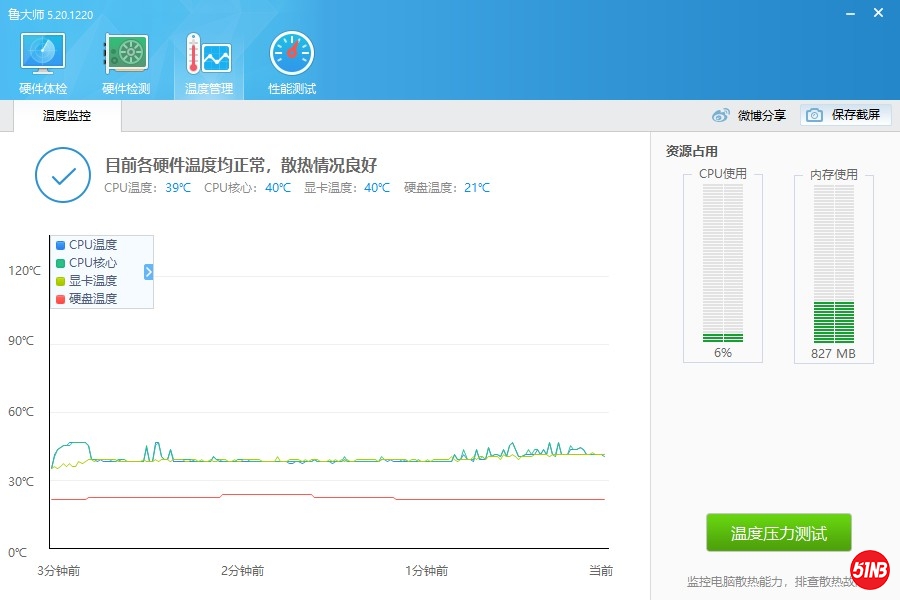This screenshot has height=600, width=900.
Task: Toggle the 显卡温度 series in chart legend
Action: 92,281
